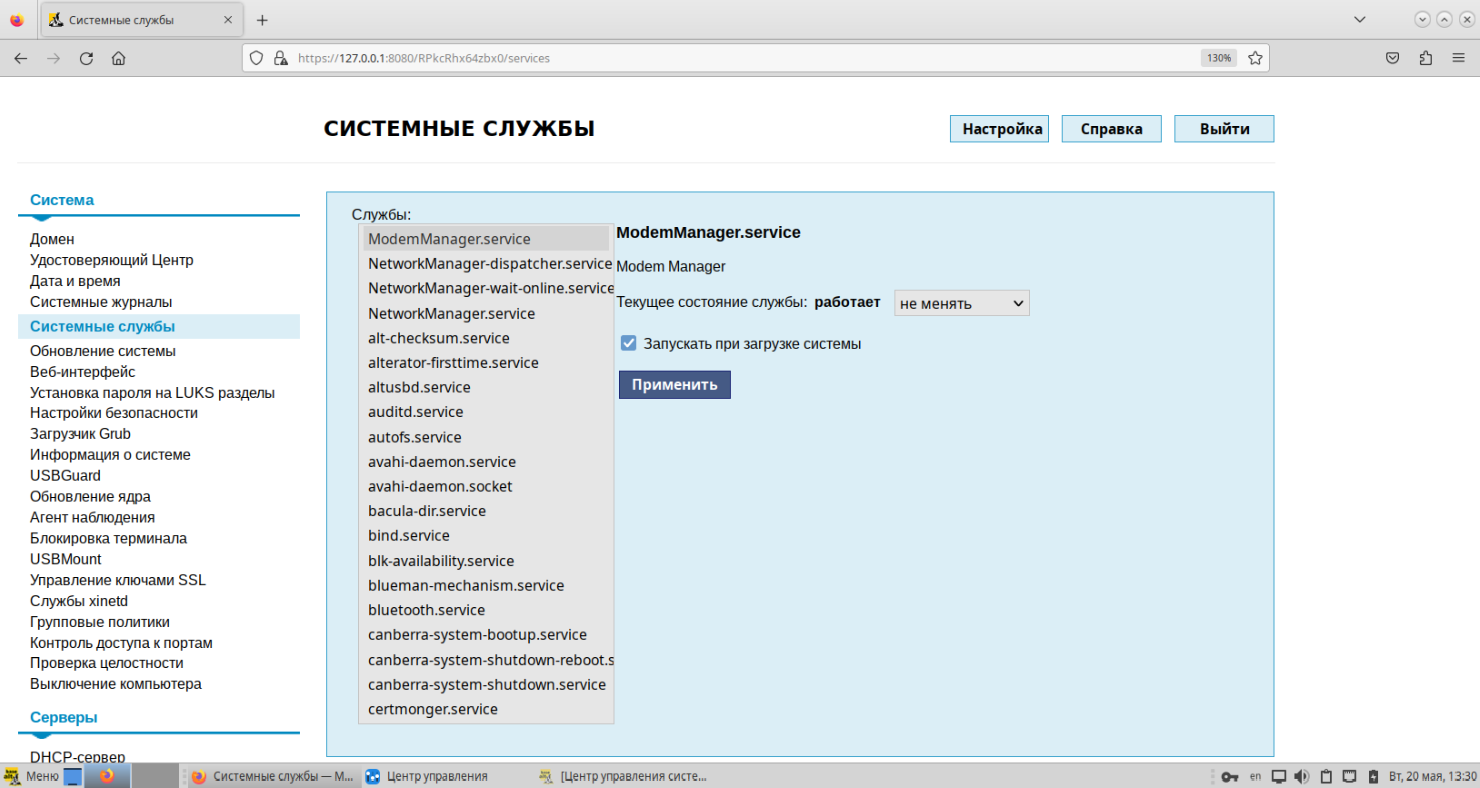Click the Firefox View icon in tab bar
The width and height of the screenshot is (1480, 788).
tap(16, 20)
